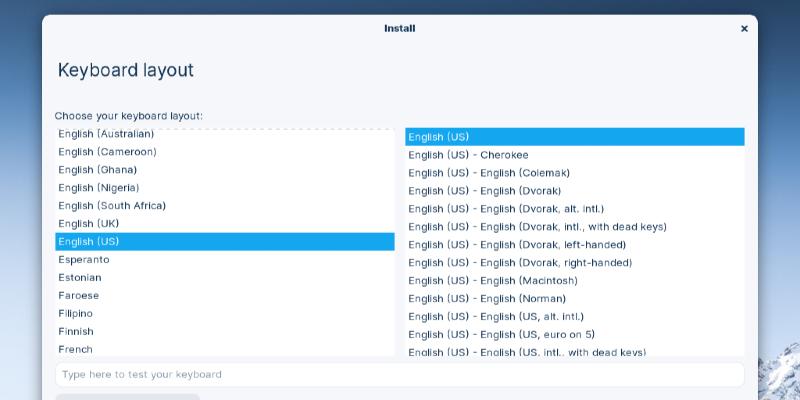This screenshot has height=400, width=800.
Task: Close the Install window
Action: click(x=744, y=29)
